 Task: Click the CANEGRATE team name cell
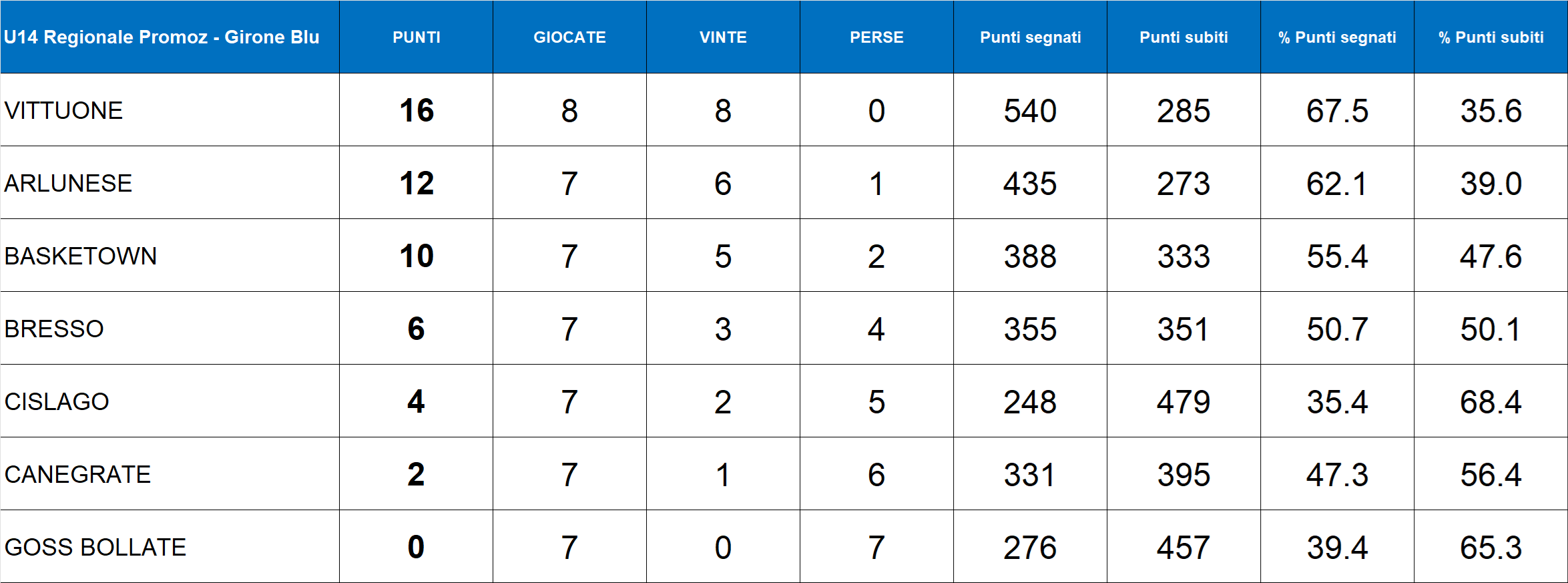pos(77,474)
